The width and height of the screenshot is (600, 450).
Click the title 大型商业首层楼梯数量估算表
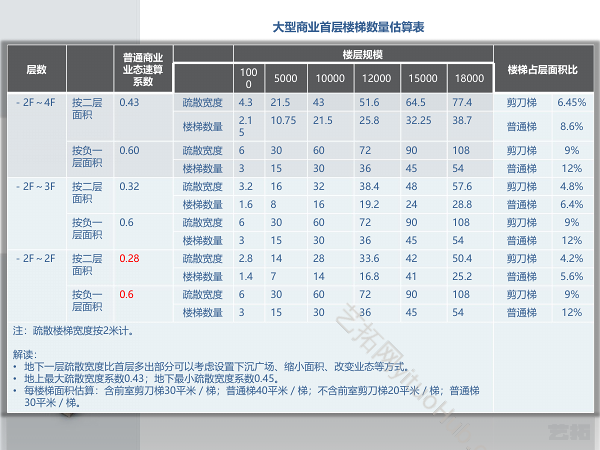pos(348,27)
